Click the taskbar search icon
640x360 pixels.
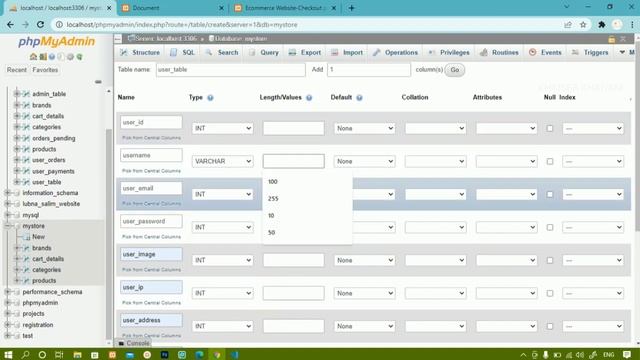[x=25, y=354]
